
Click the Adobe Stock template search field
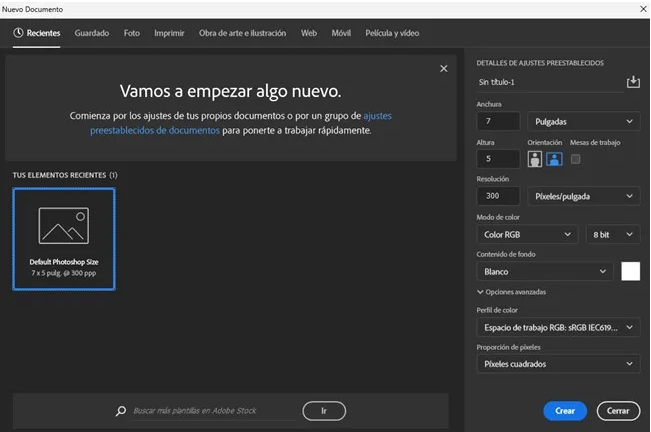[213, 411]
